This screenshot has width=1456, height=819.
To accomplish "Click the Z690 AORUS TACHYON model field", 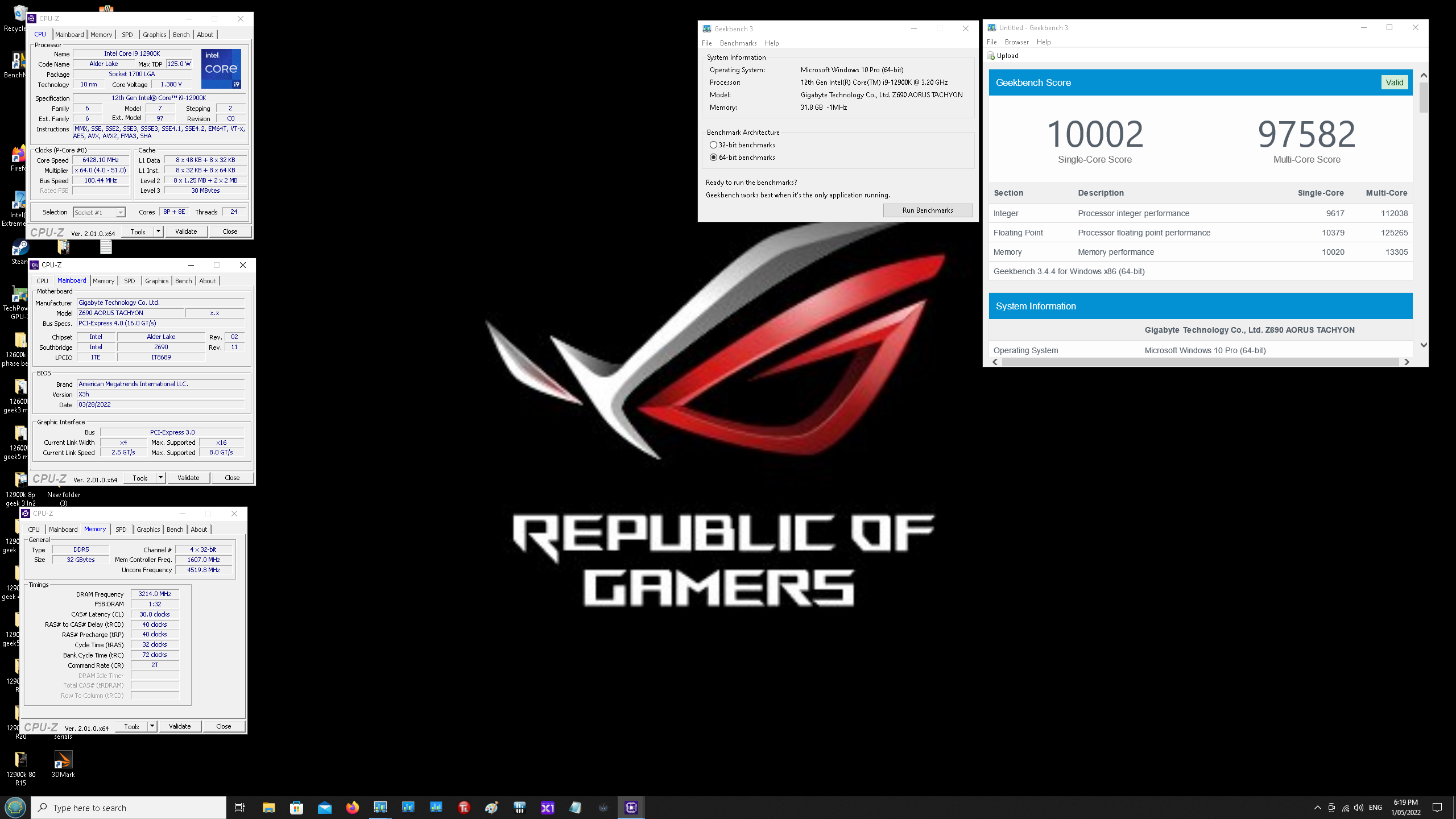I will click(131, 313).
